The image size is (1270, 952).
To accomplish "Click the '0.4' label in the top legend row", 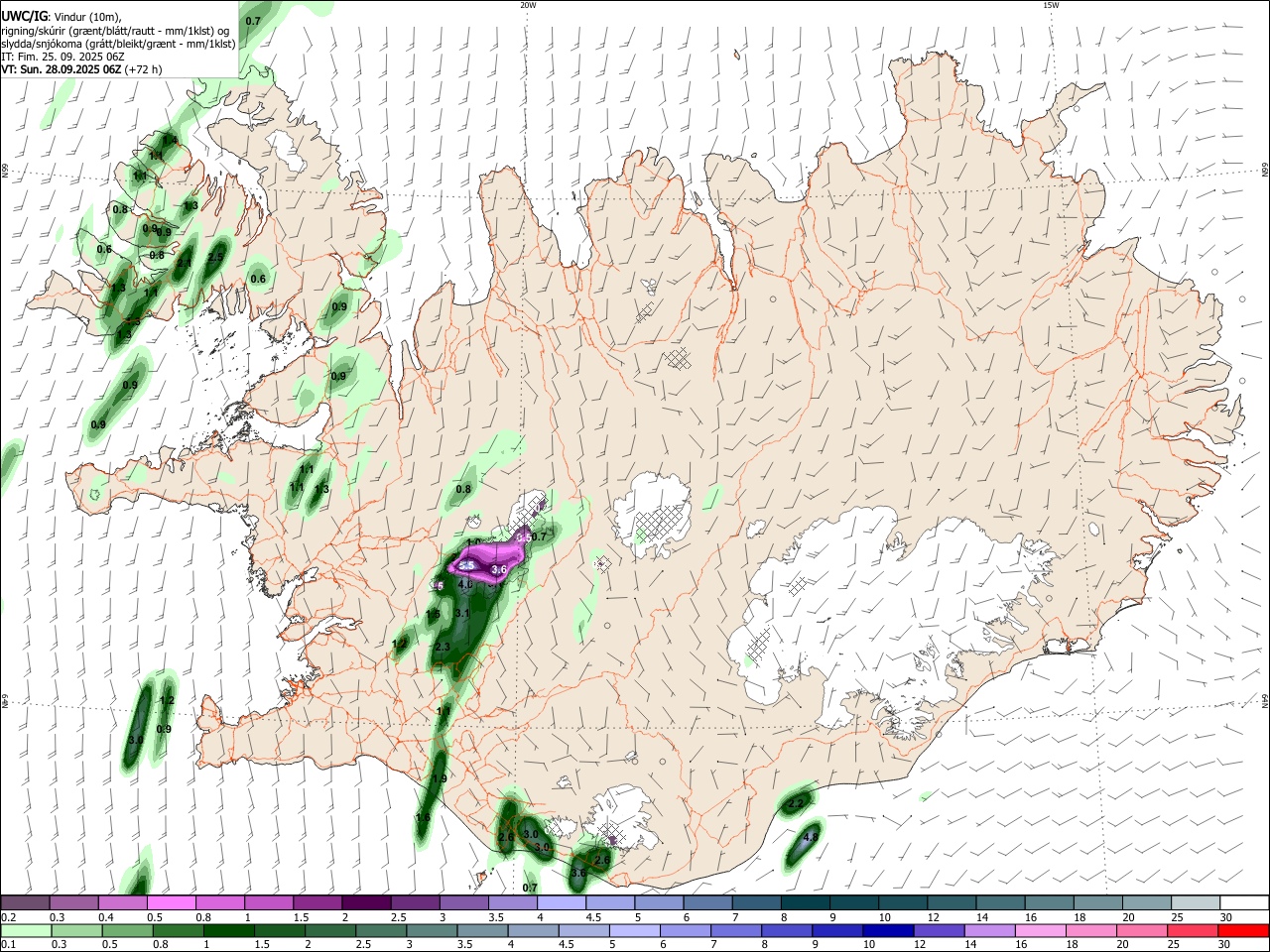I will pos(105,917).
